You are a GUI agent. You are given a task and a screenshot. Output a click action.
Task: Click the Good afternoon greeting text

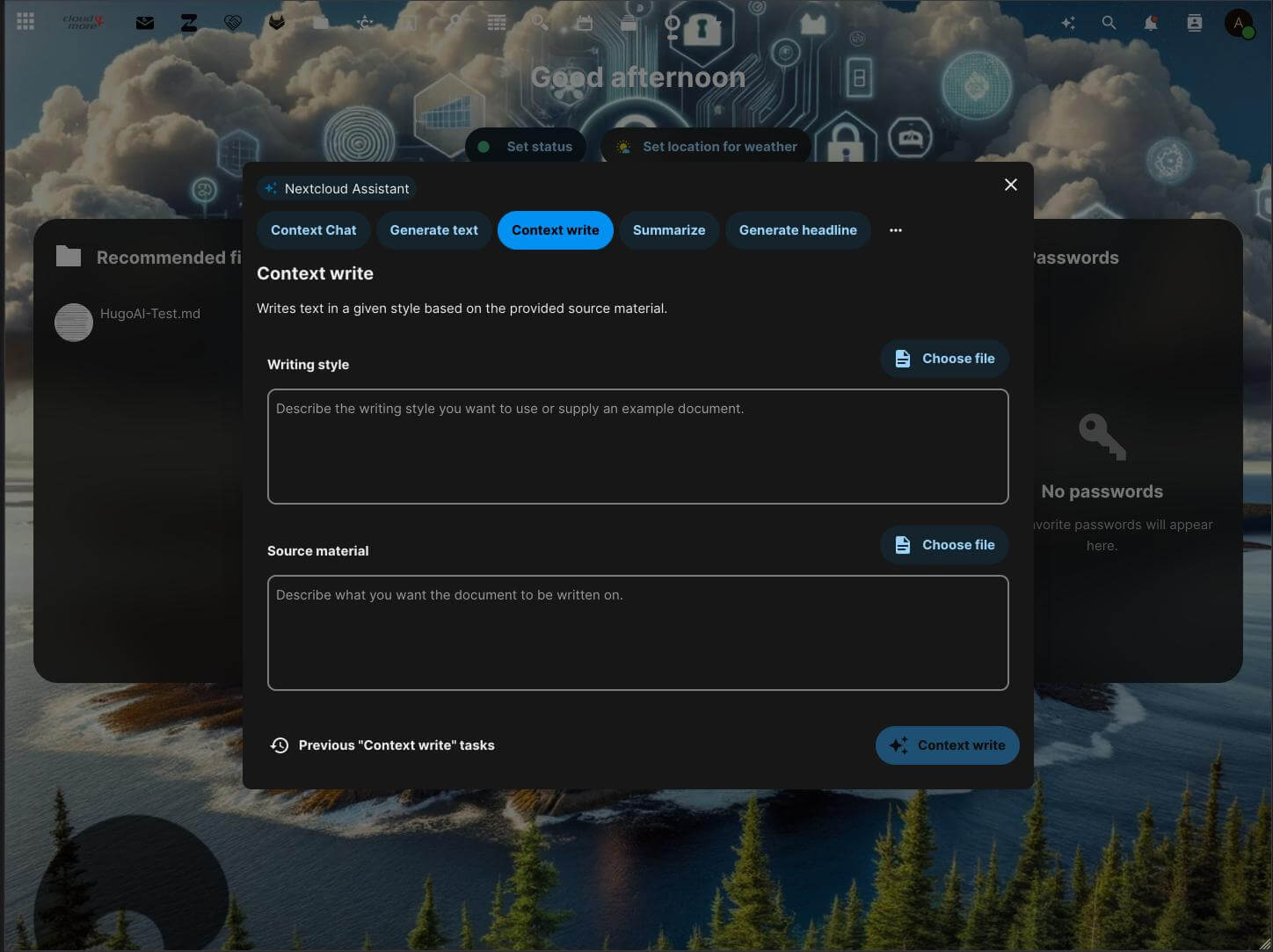(x=638, y=77)
